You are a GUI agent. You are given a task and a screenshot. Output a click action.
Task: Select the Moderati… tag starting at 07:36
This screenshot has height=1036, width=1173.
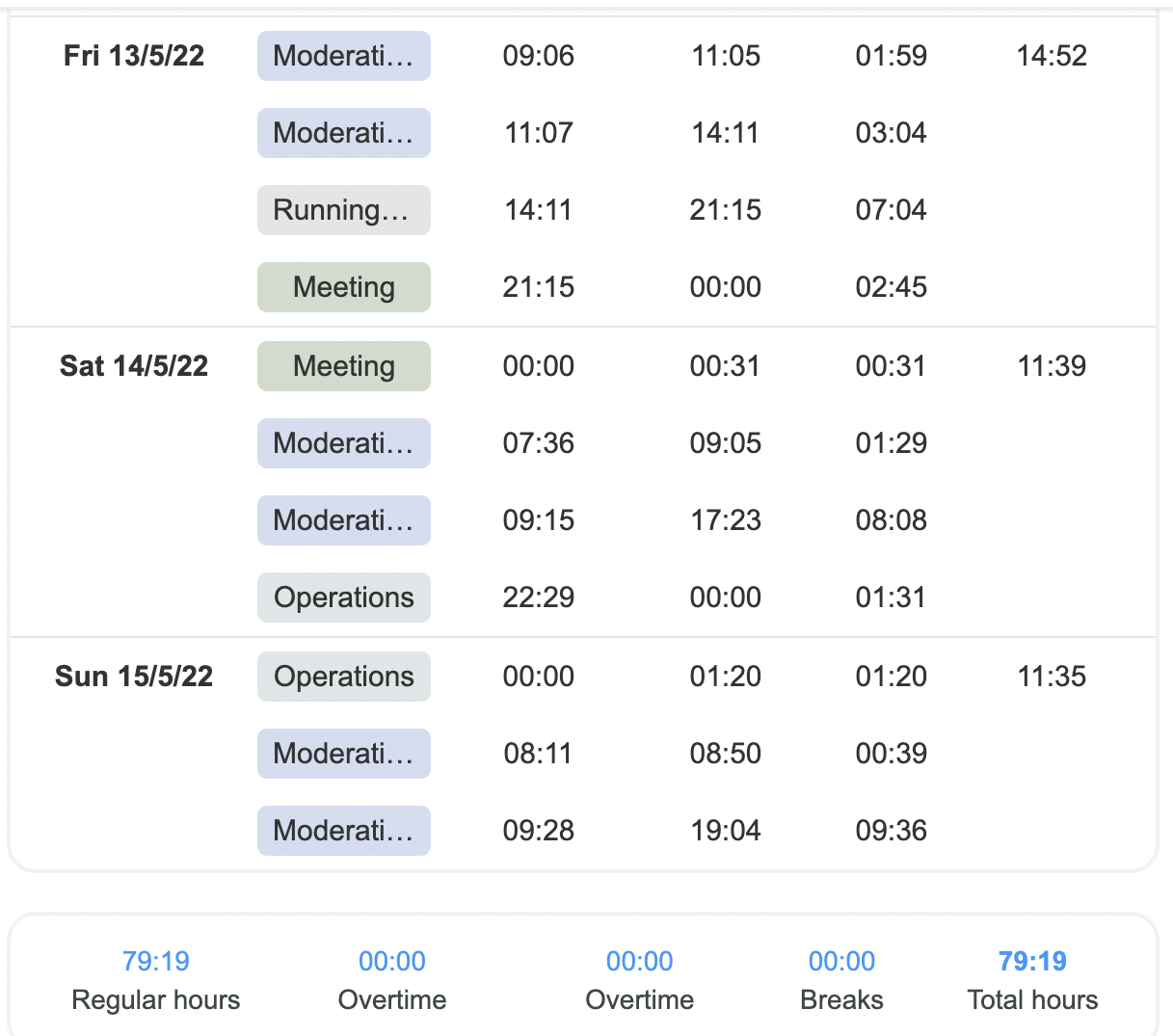tap(344, 443)
